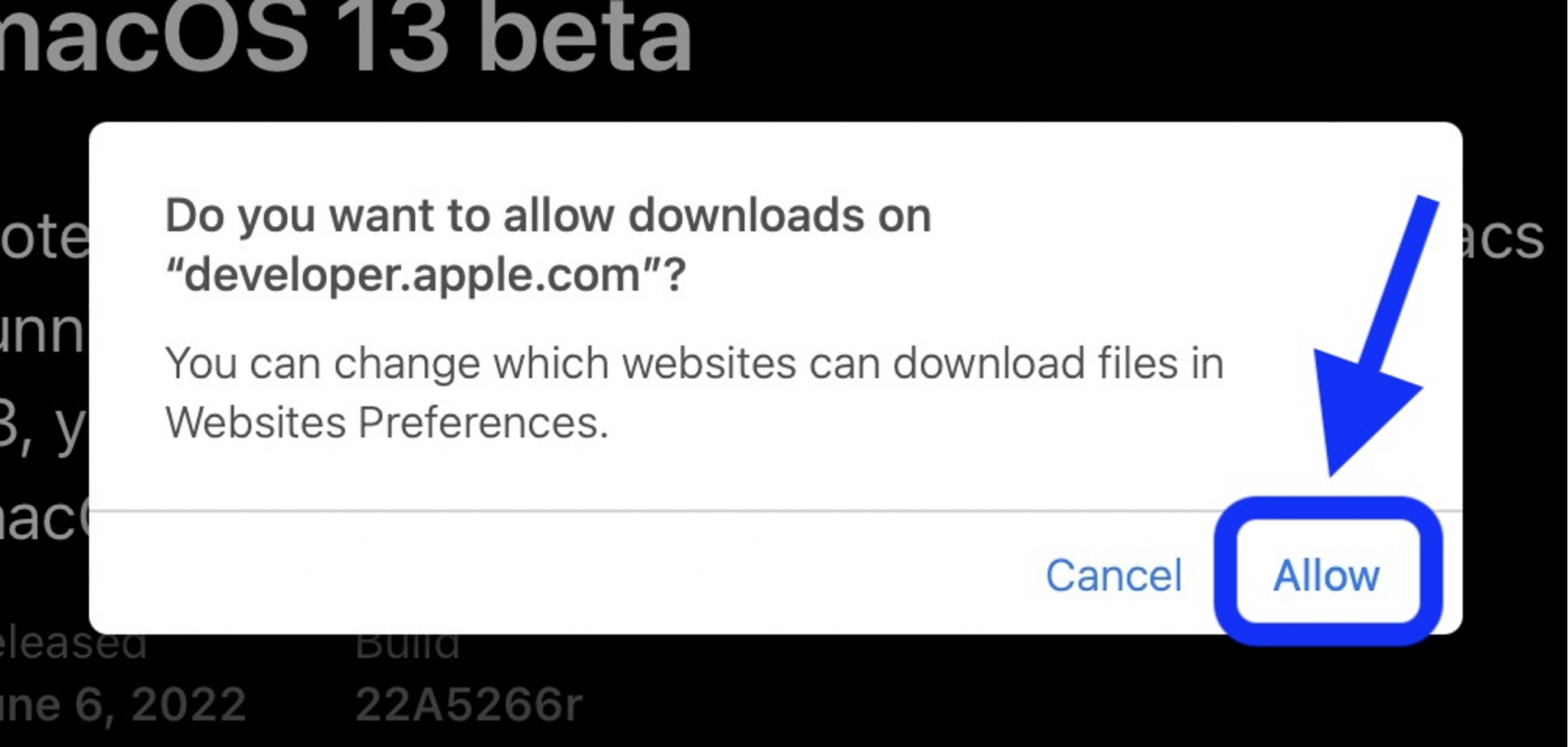The height and width of the screenshot is (747, 1568).
Task: Click the build number 22A5266r
Action: point(469,703)
